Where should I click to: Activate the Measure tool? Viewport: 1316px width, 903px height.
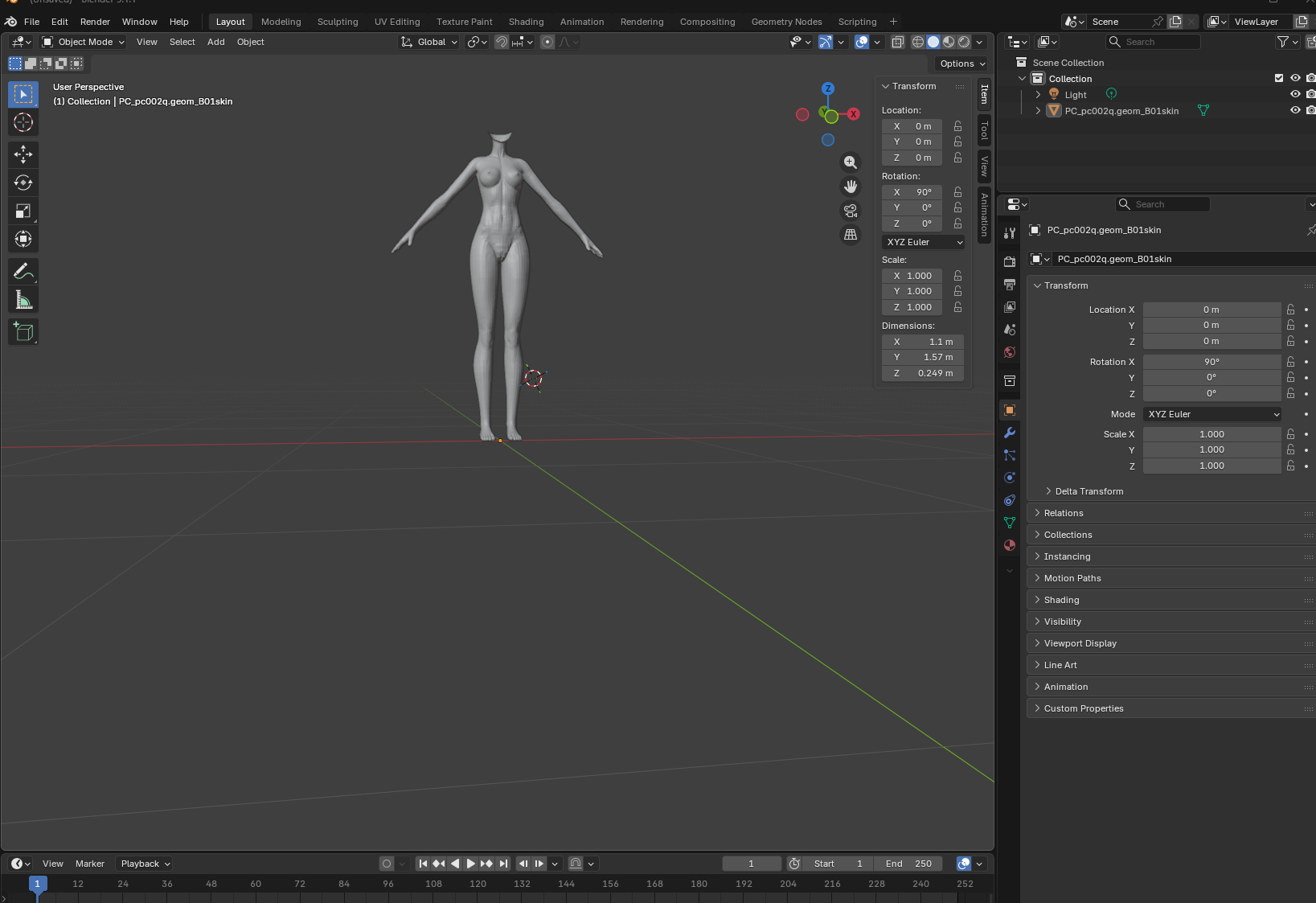[23, 300]
